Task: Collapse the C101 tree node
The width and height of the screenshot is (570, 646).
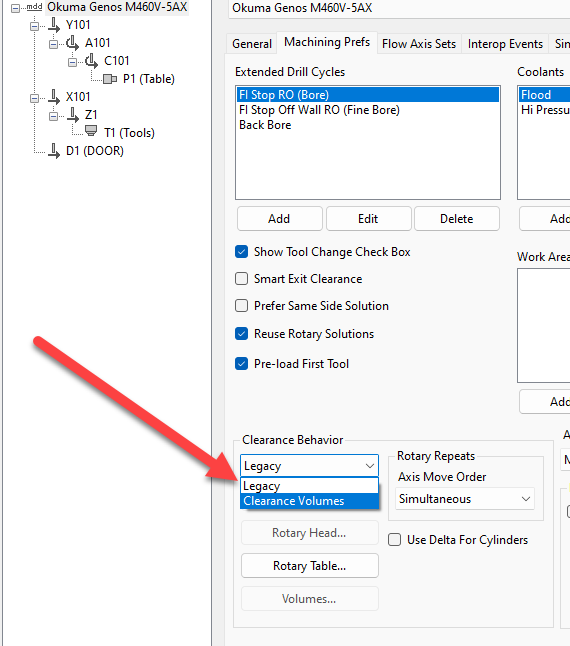Action: 72,62
